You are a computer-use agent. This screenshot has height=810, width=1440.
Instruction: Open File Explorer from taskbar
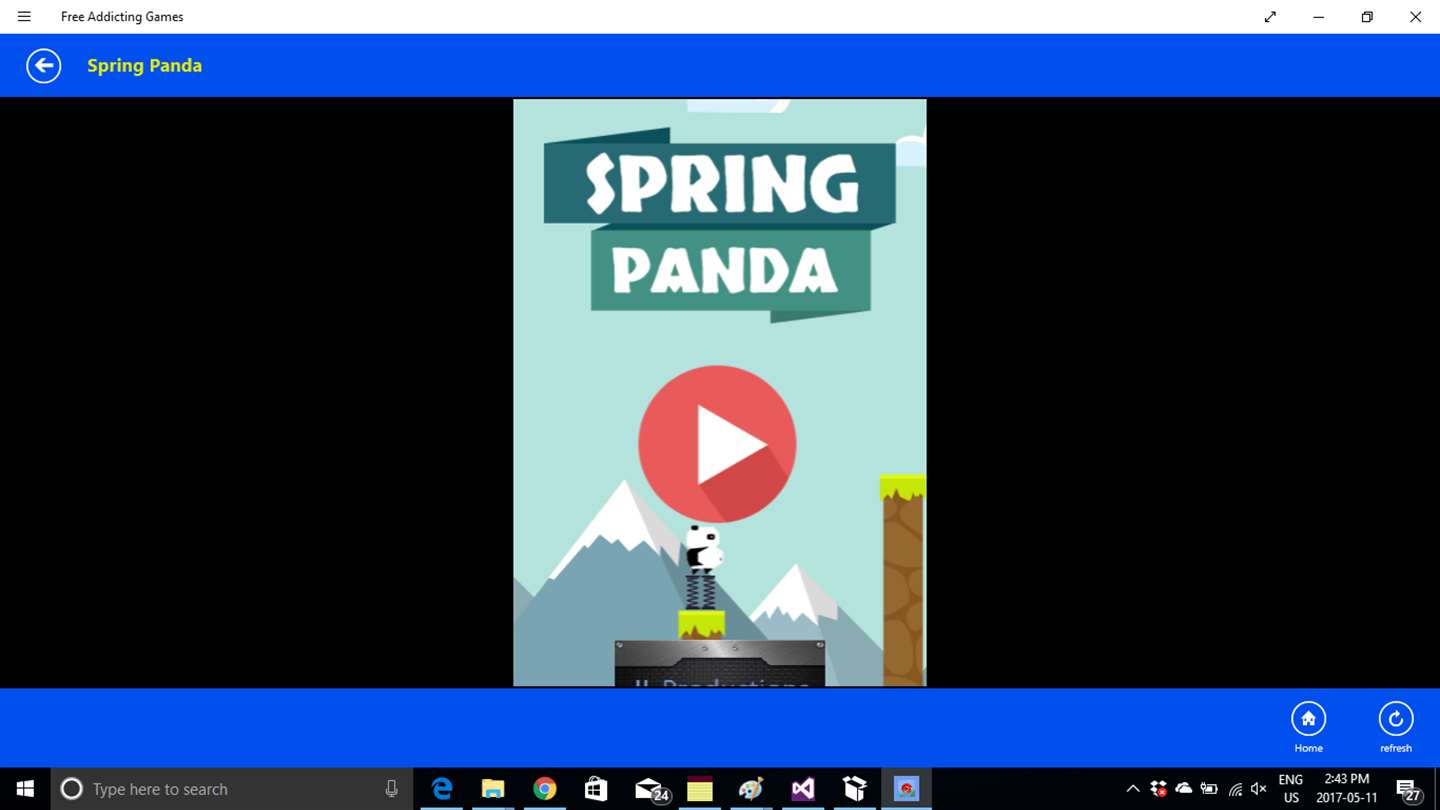coord(493,789)
